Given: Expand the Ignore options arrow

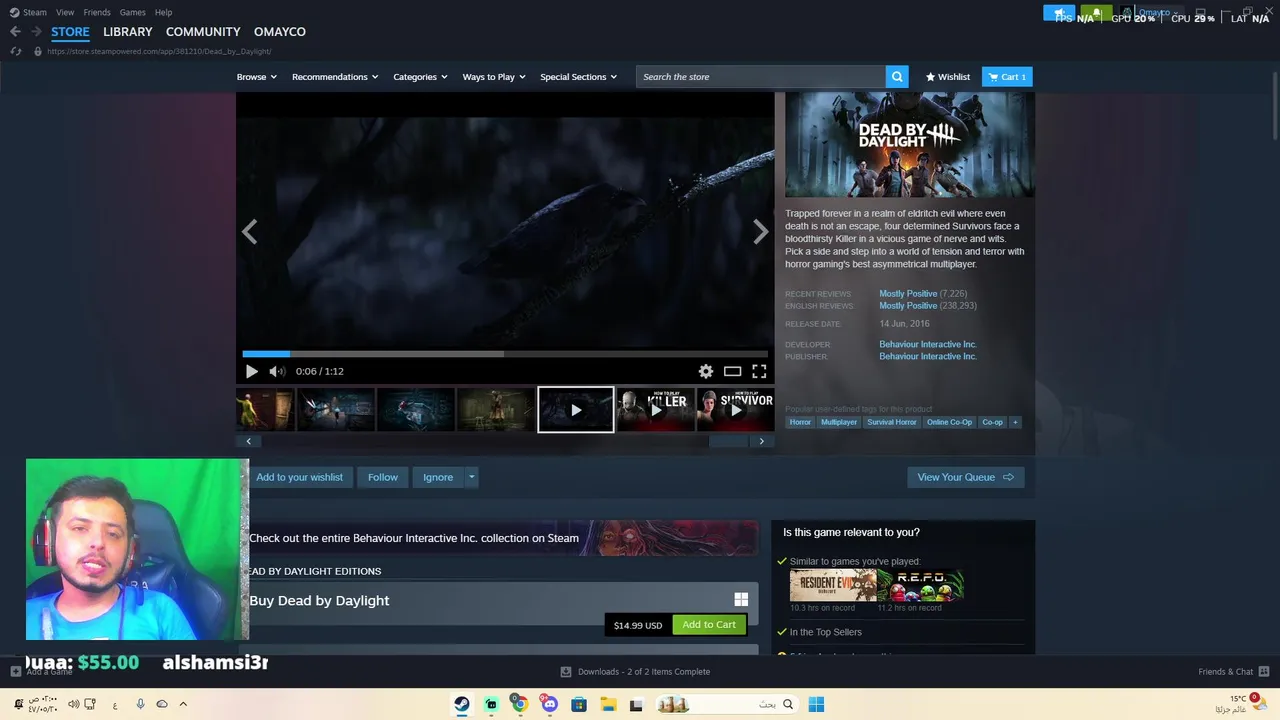Looking at the screenshot, I should tap(471, 477).
